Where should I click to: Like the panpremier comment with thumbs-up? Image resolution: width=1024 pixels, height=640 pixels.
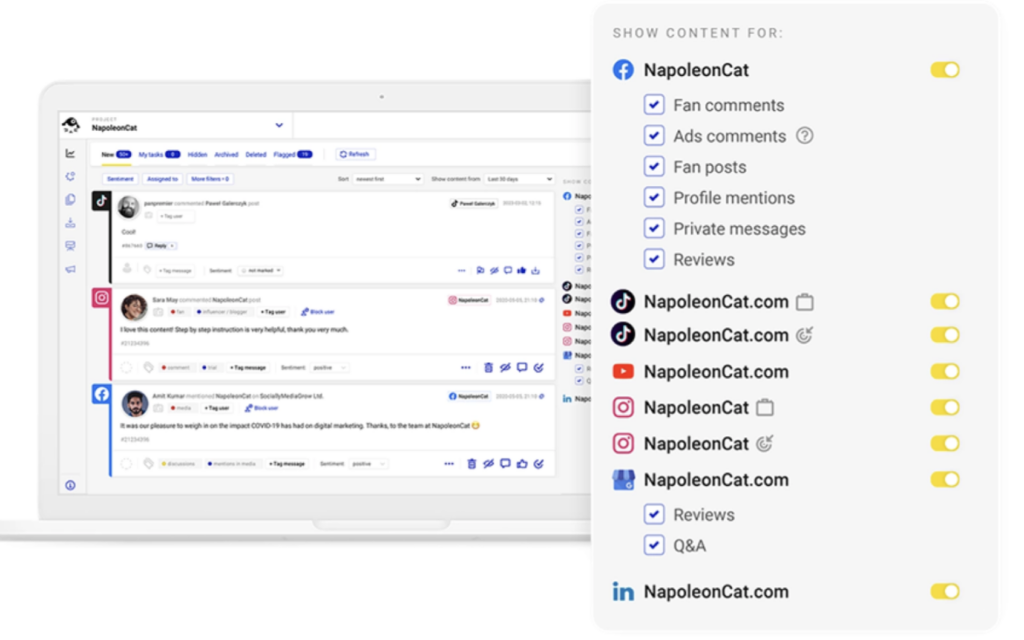tap(521, 270)
